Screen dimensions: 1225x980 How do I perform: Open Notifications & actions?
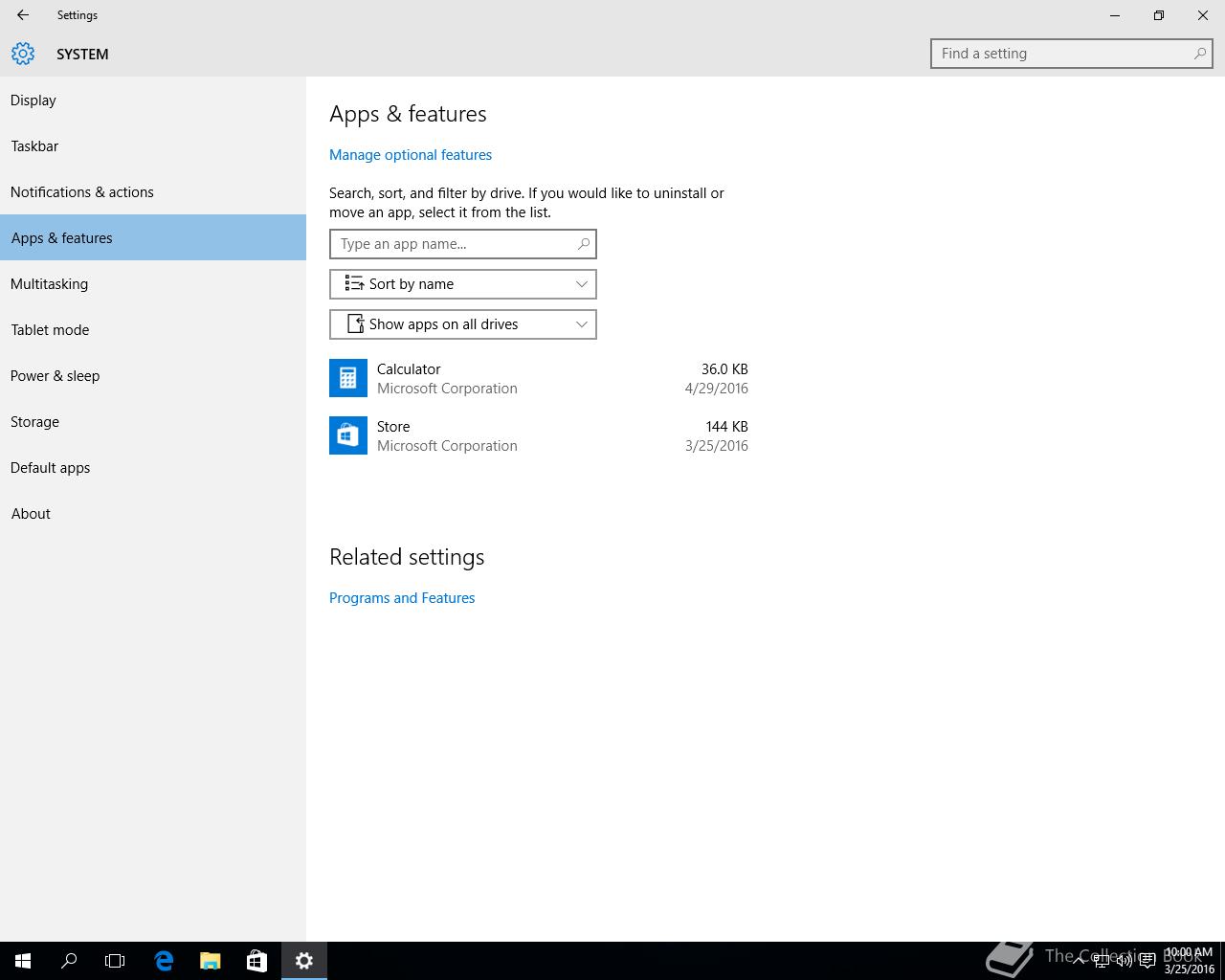click(153, 191)
